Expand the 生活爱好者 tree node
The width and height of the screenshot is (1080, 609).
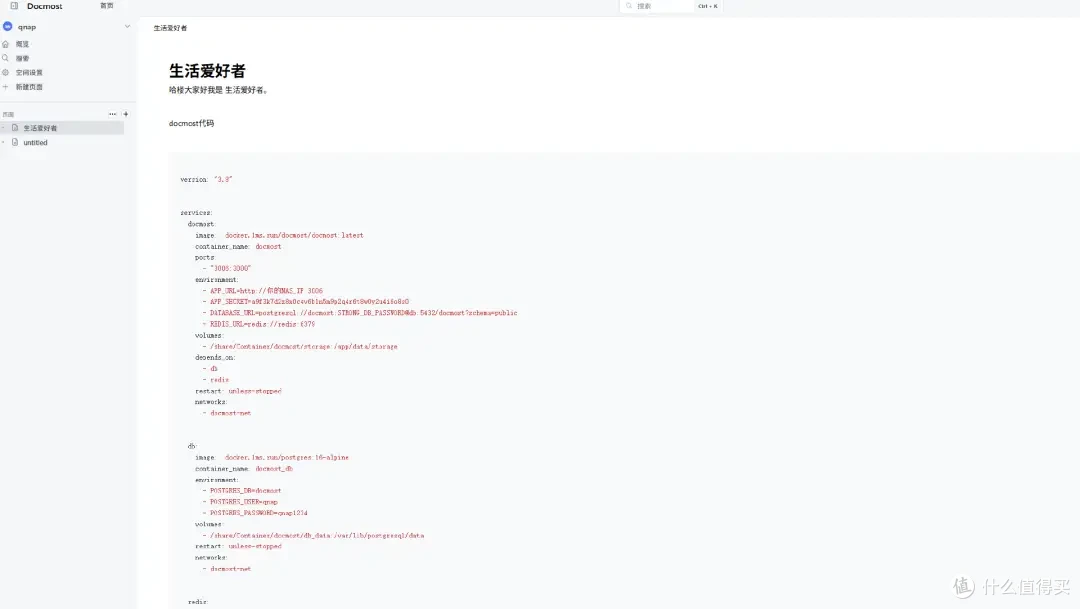4,128
